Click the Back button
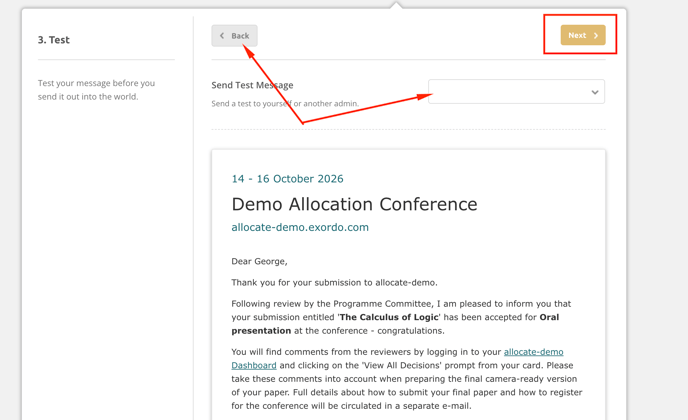The image size is (688, 420). 235,36
